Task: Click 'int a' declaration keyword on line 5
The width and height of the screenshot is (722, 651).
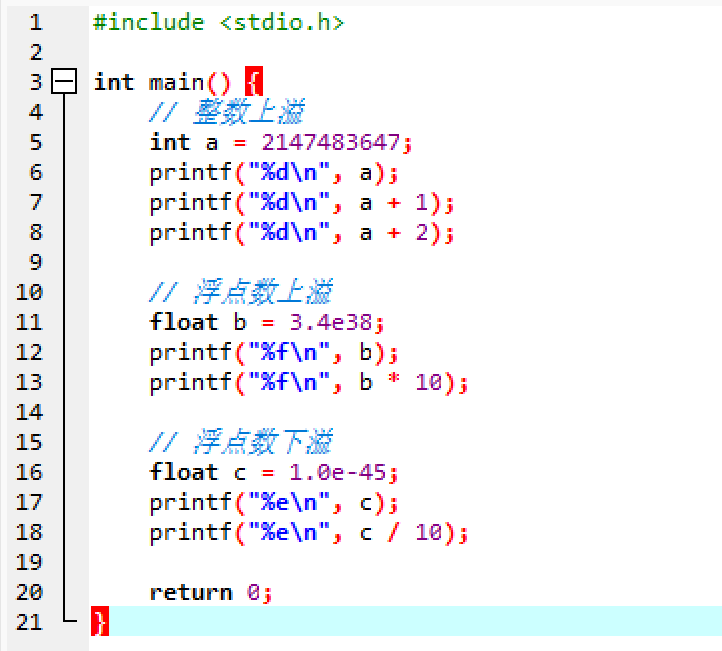Action: tap(170, 142)
